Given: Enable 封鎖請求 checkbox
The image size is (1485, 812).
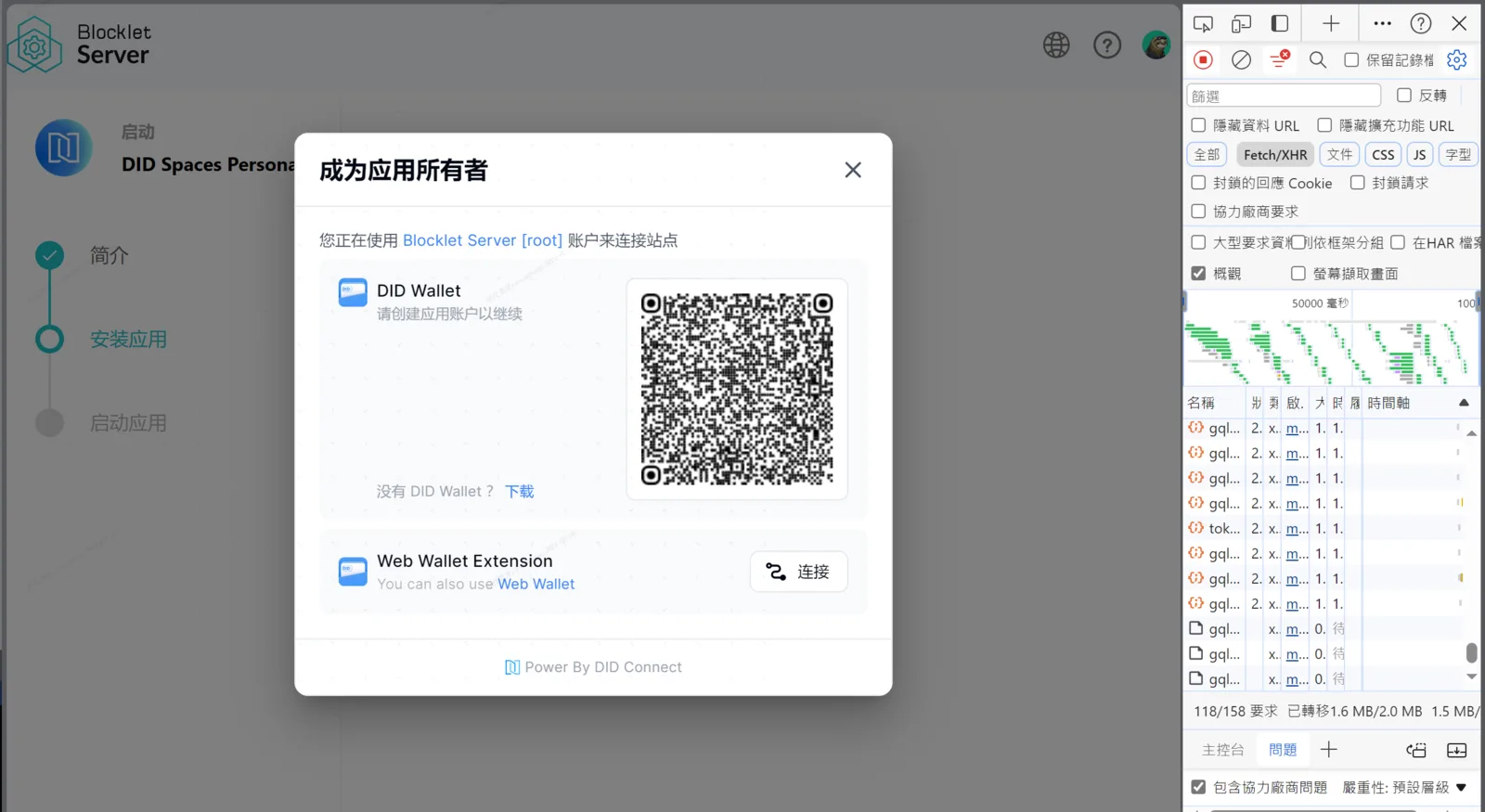Looking at the screenshot, I should [x=1357, y=183].
